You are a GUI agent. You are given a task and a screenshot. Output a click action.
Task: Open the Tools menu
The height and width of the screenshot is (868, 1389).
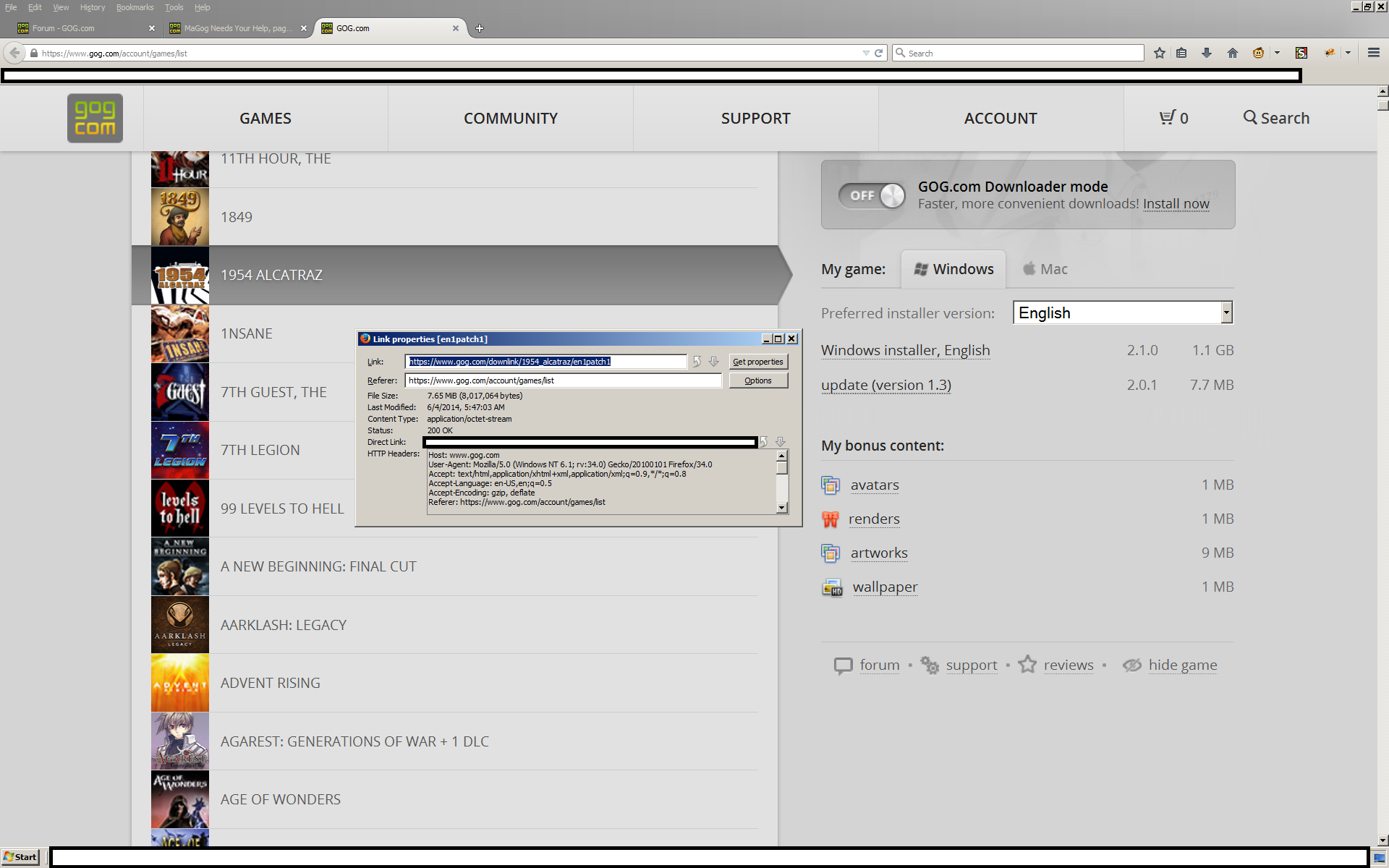click(x=174, y=7)
